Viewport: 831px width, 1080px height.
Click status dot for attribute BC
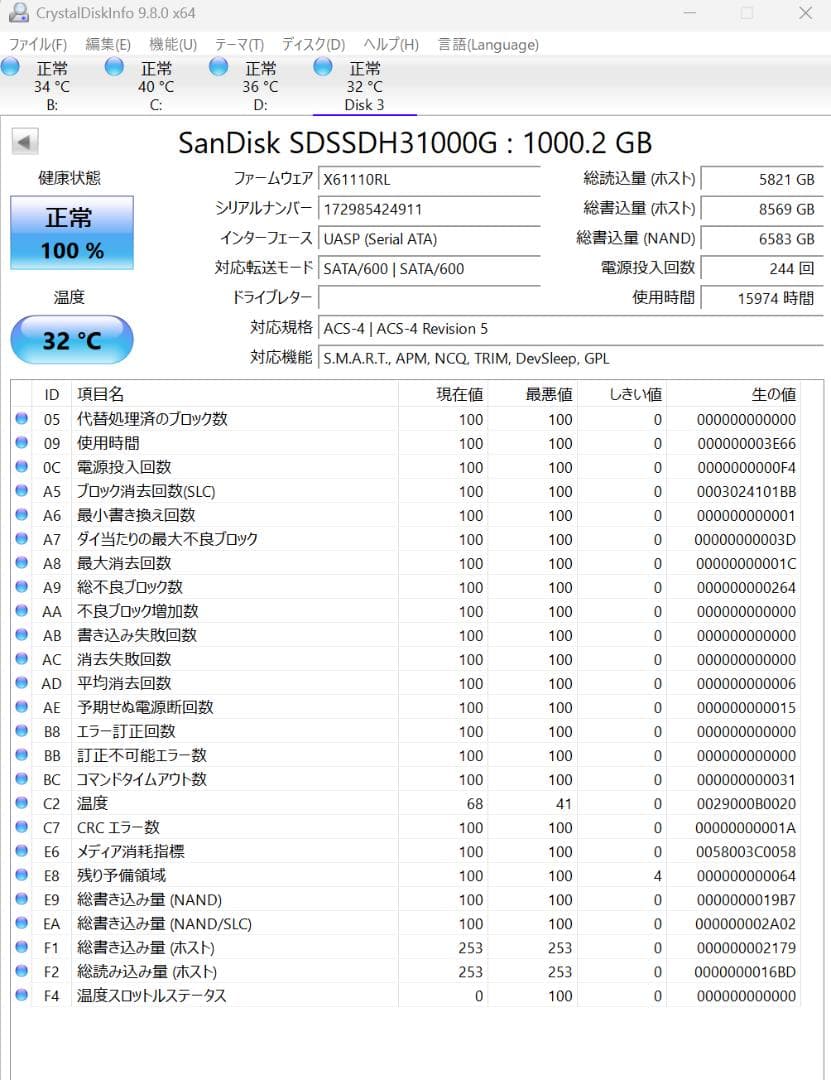click(x=21, y=779)
